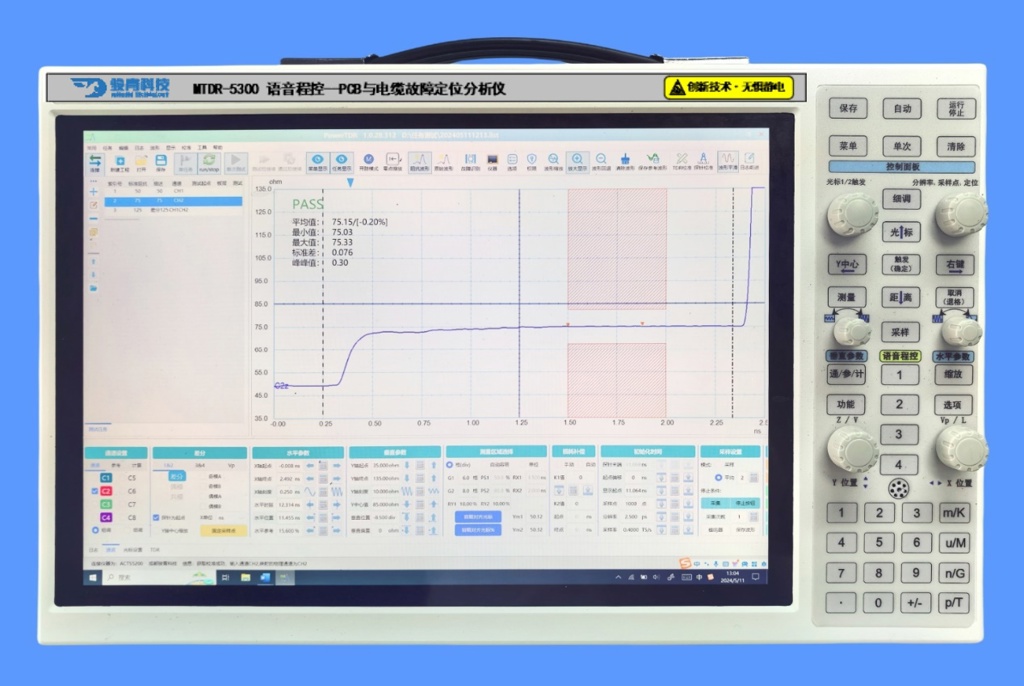
Task: Click the upper blue button under G2 row
Action: [x=478, y=517]
